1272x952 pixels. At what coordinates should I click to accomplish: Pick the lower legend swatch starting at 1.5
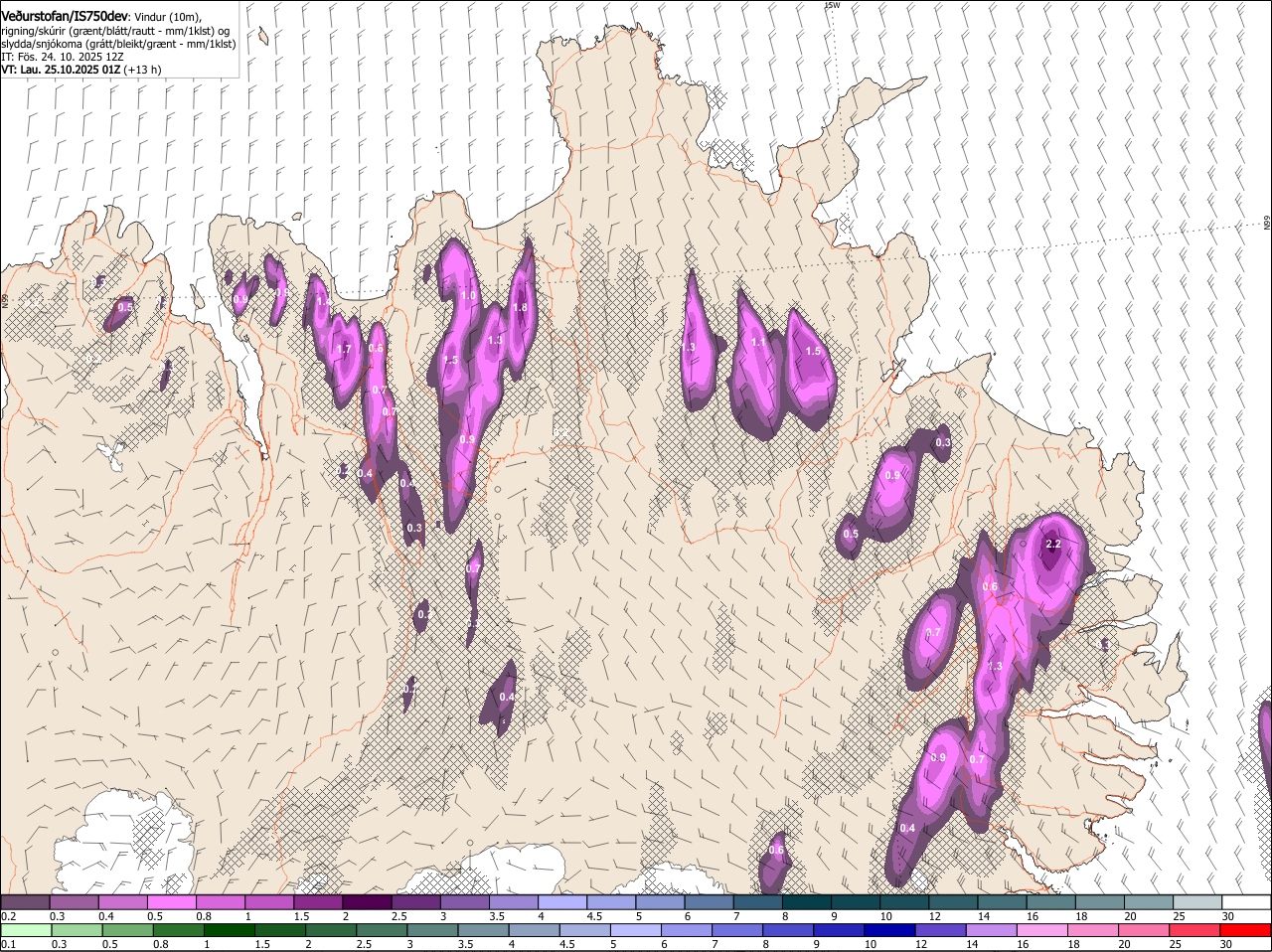[279, 930]
